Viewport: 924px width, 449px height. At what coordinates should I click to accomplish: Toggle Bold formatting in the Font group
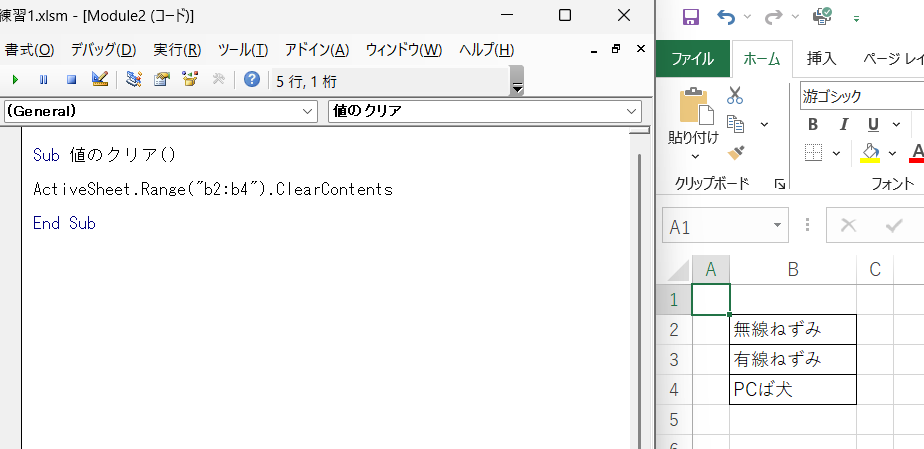(x=813, y=124)
